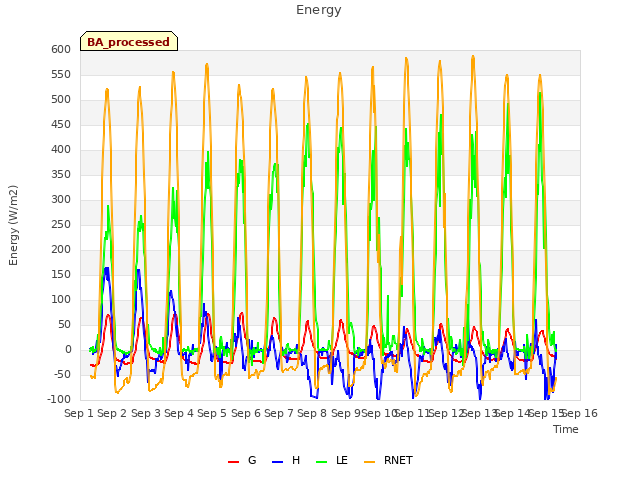Screen dimensions: 640x480
Task: Click the y-axis tick value 550
Action: (61, 74)
